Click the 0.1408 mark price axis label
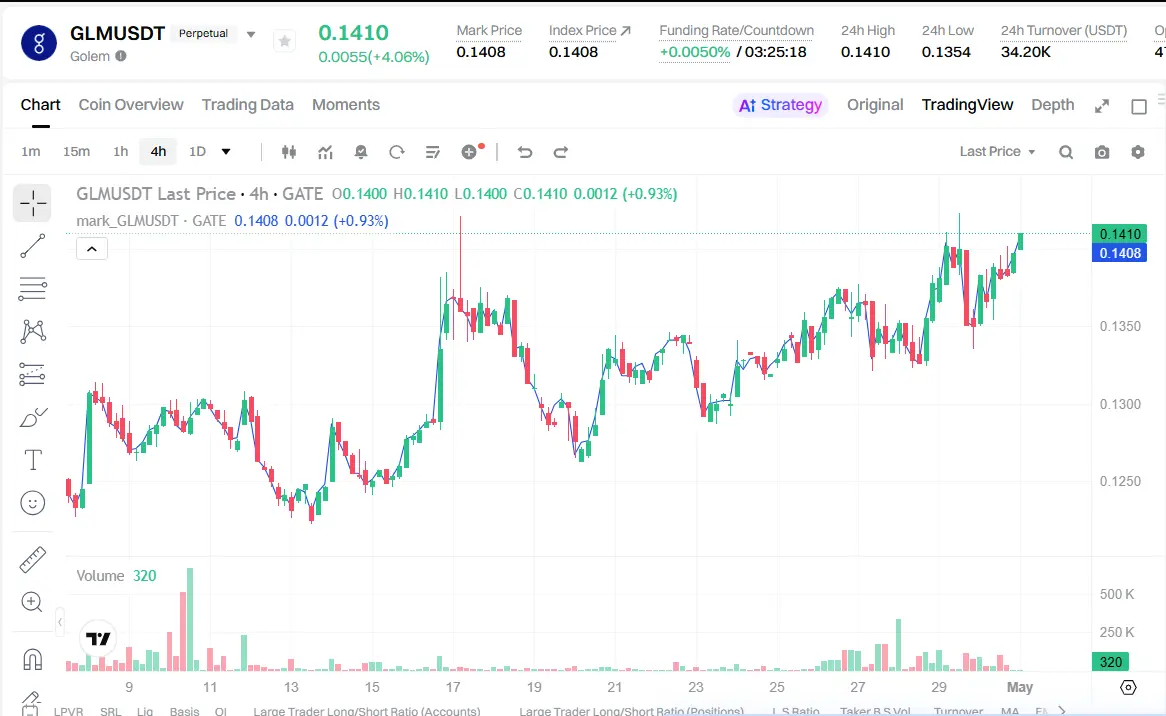This screenshot has width=1166, height=716. coord(1119,253)
